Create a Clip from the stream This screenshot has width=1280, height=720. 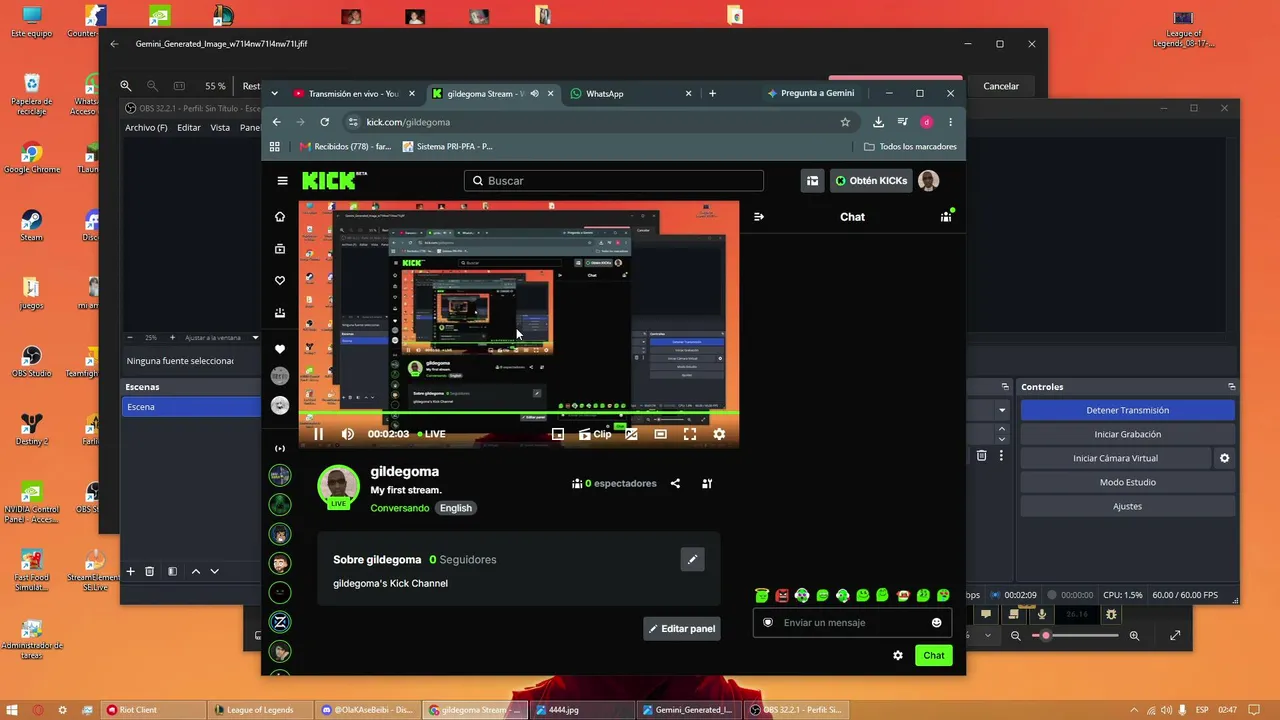(x=595, y=434)
